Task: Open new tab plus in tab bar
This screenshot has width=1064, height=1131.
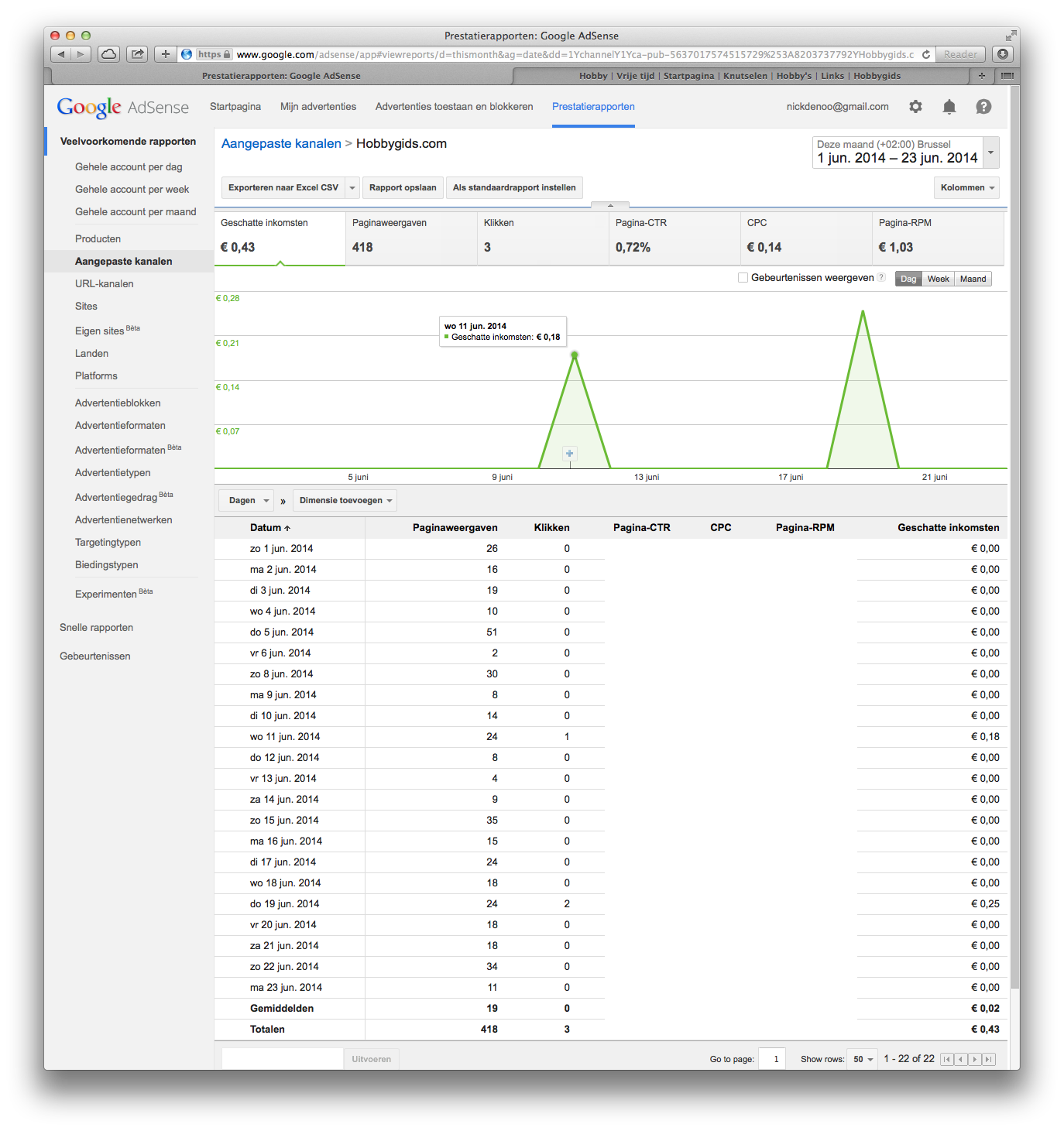Action: coord(982,76)
